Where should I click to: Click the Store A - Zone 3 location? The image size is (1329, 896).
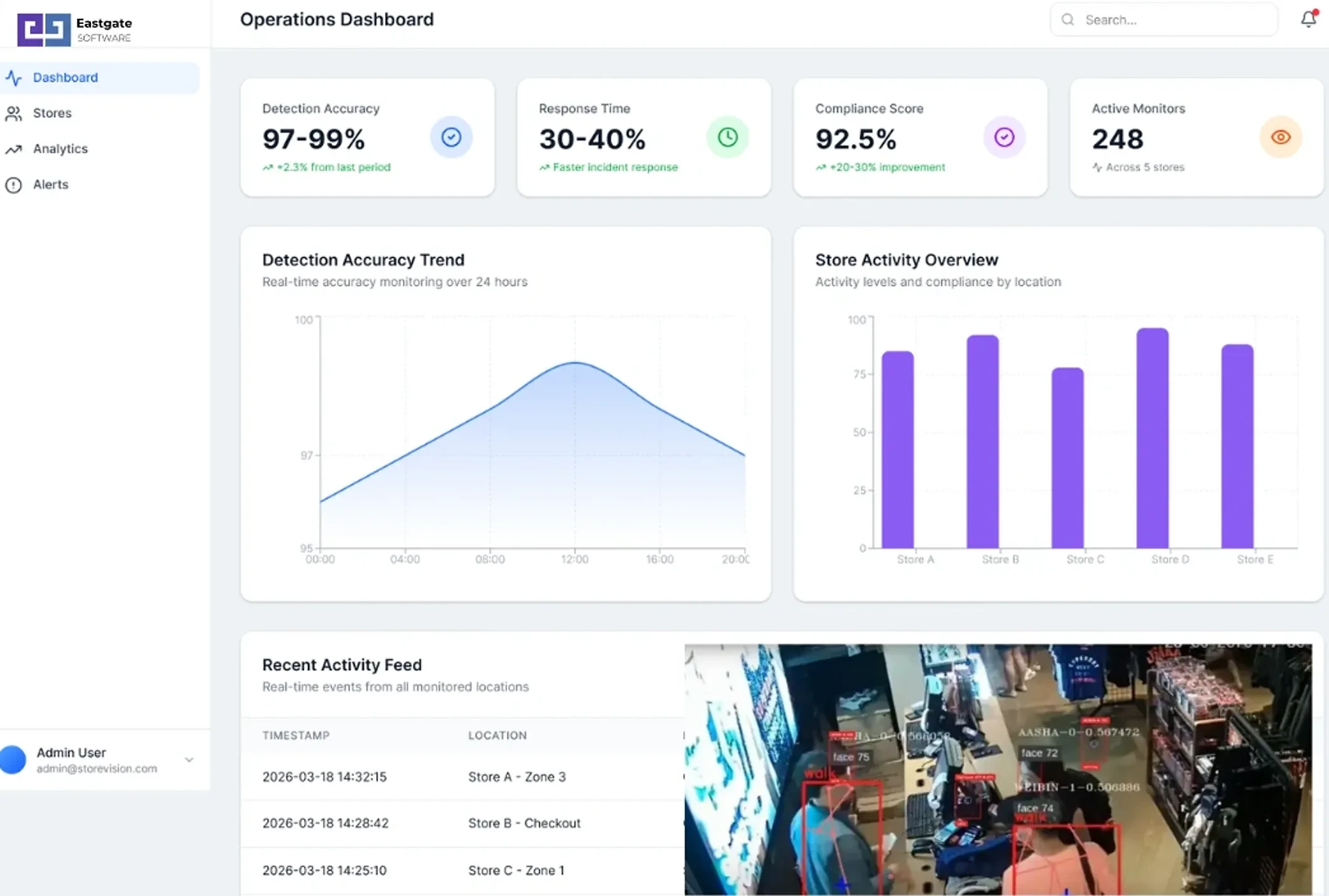pos(517,777)
